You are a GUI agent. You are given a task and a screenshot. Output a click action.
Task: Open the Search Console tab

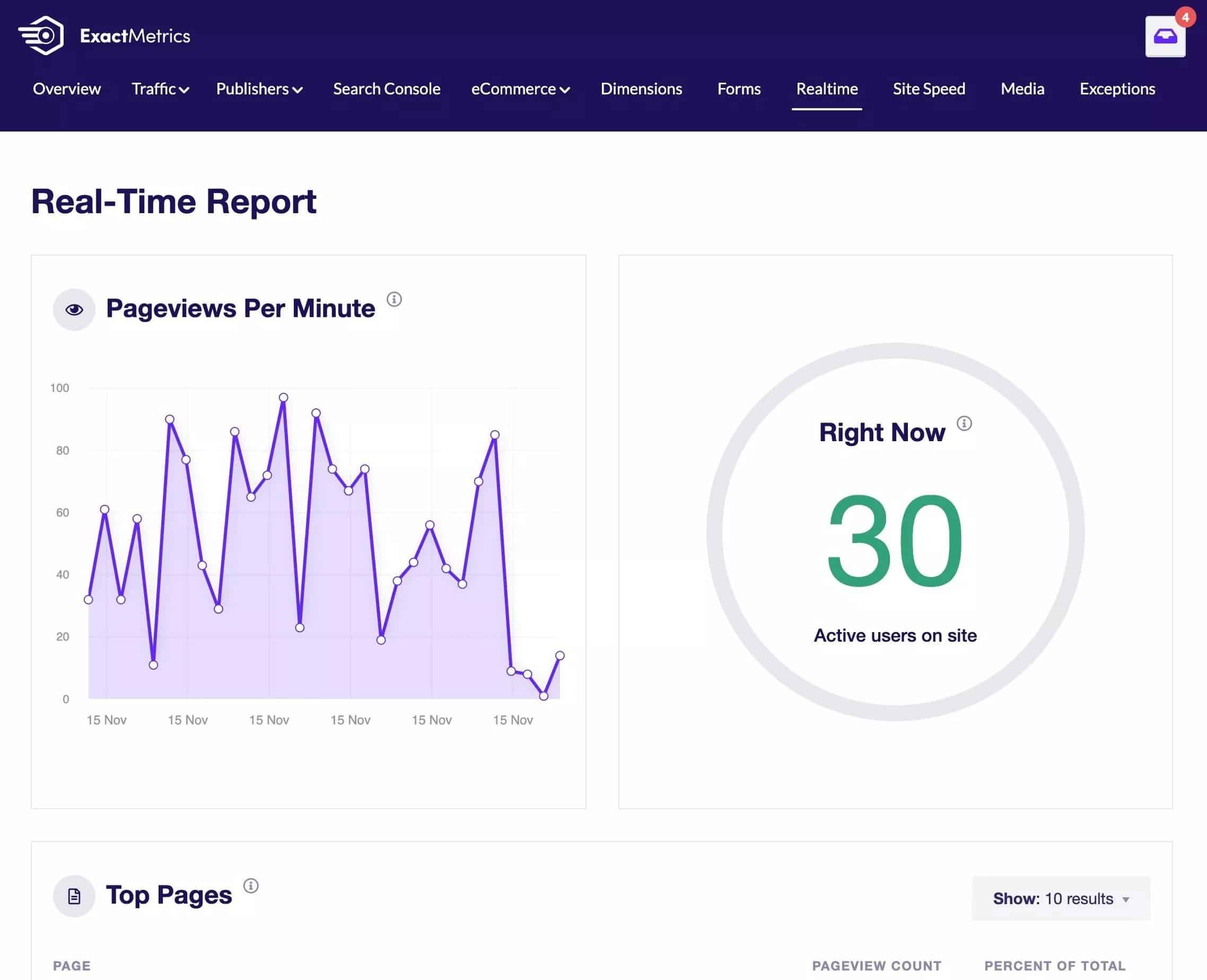click(x=386, y=89)
